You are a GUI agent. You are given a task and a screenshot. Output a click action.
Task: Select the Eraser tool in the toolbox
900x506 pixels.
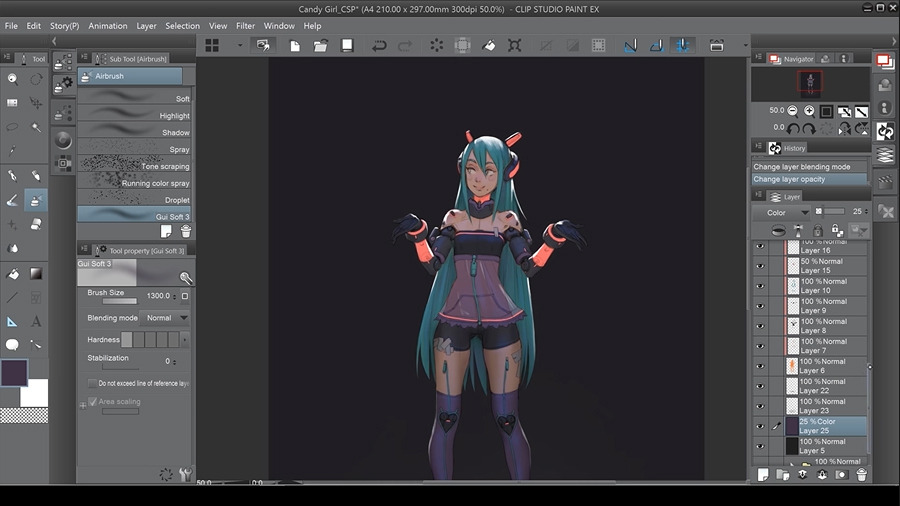pos(36,224)
